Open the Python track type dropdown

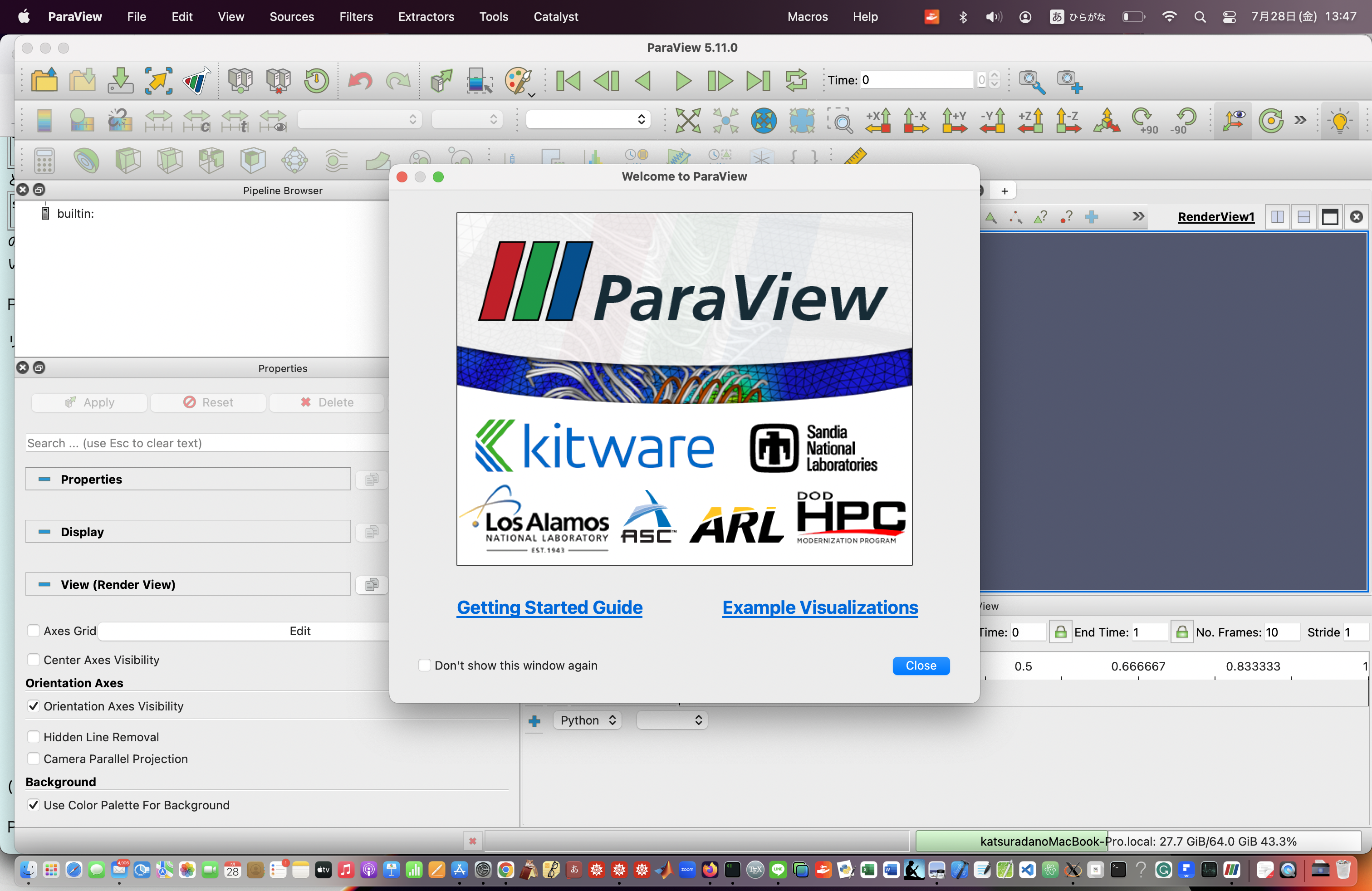click(588, 720)
